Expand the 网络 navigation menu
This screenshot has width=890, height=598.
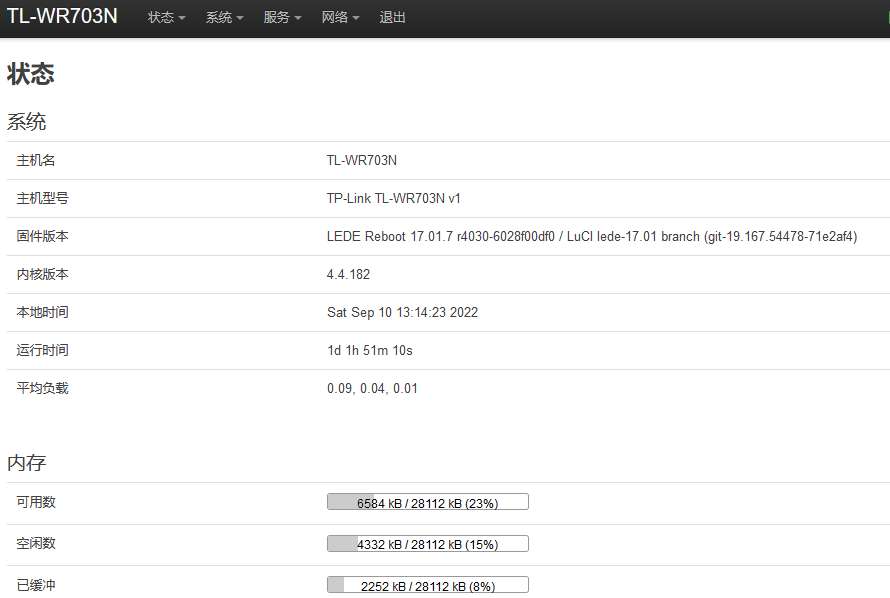pyautogui.click(x=340, y=18)
